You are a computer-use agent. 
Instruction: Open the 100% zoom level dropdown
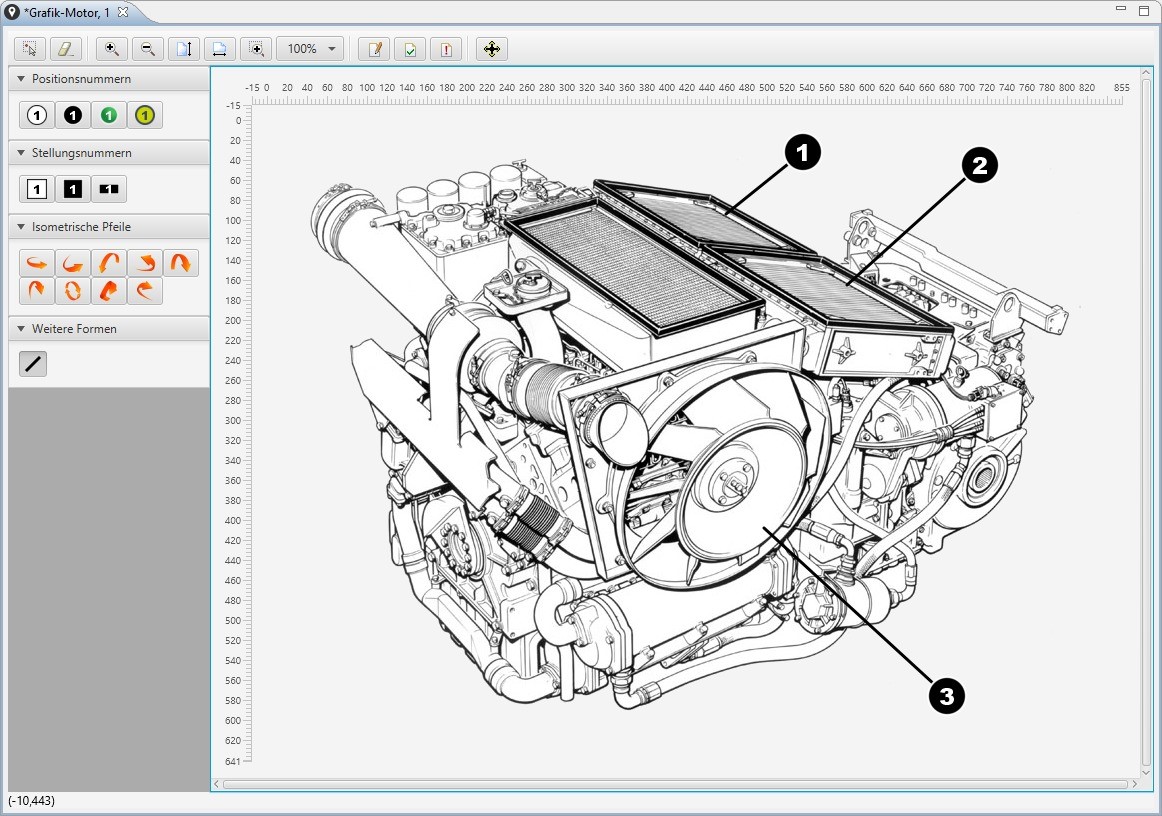(310, 49)
